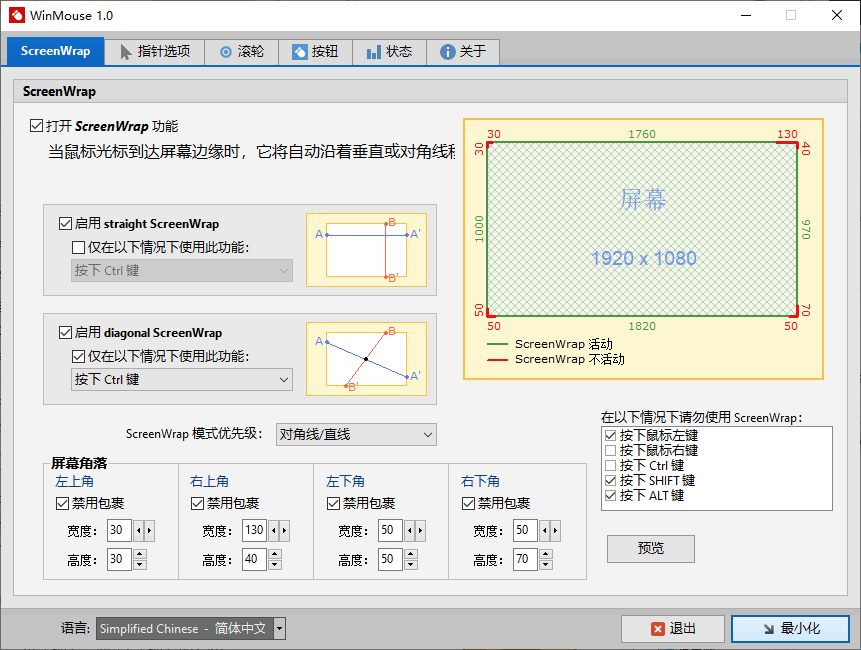
Task: Increase 左上角 高度 with up arrow
Action: click(140, 554)
